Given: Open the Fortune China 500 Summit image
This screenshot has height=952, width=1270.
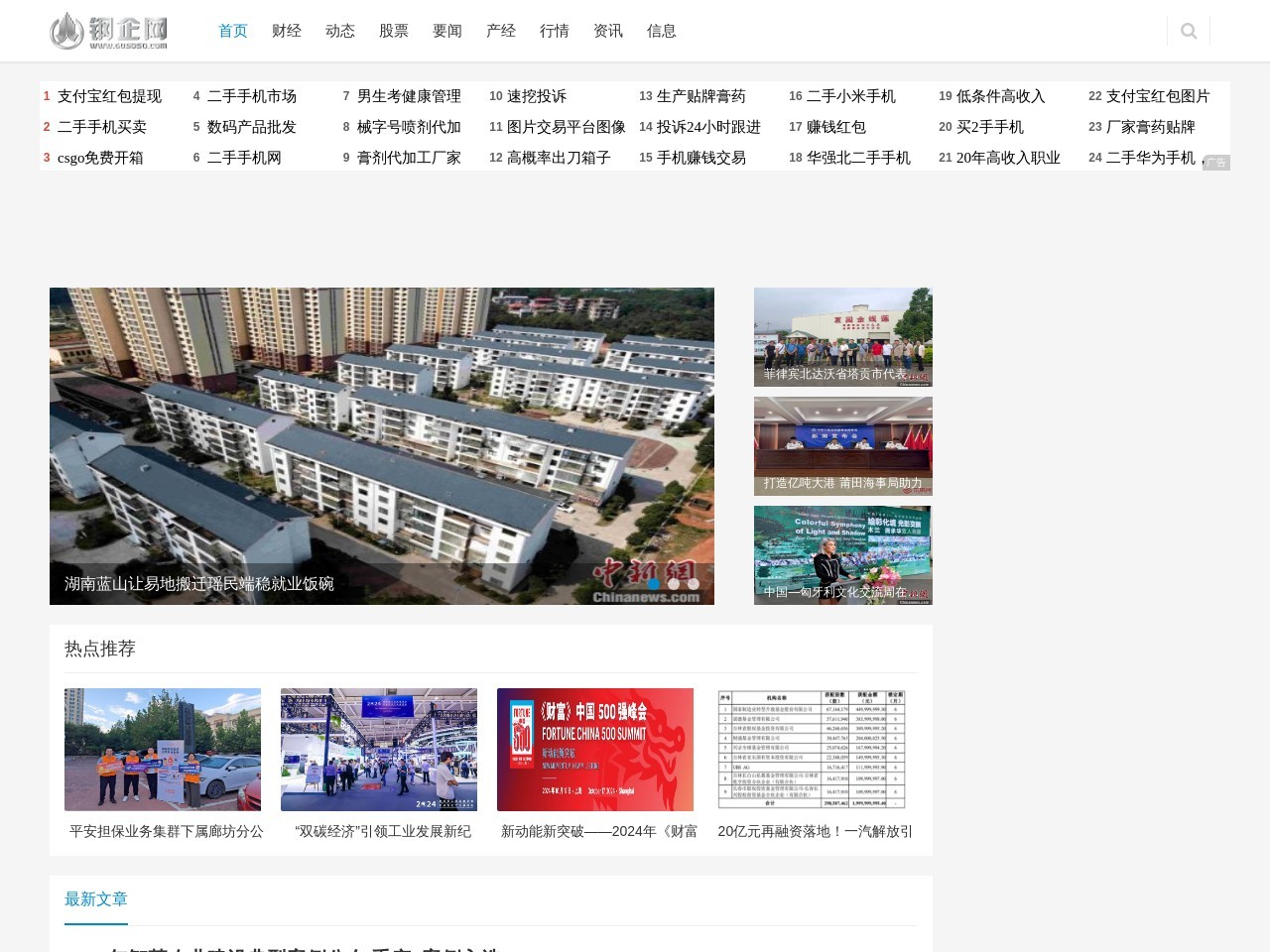Looking at the screenshot, I should [x=595, y=750].
